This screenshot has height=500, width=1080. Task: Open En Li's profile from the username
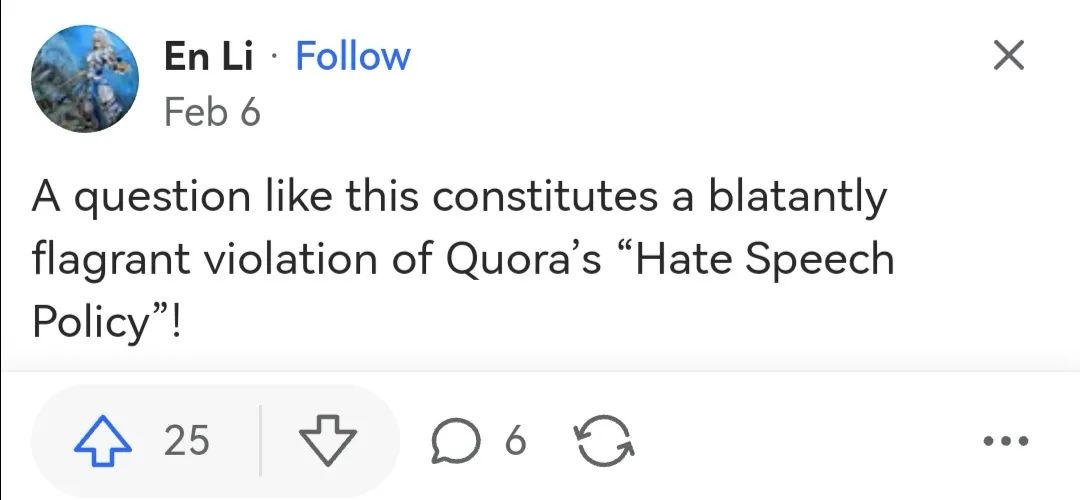208,56
